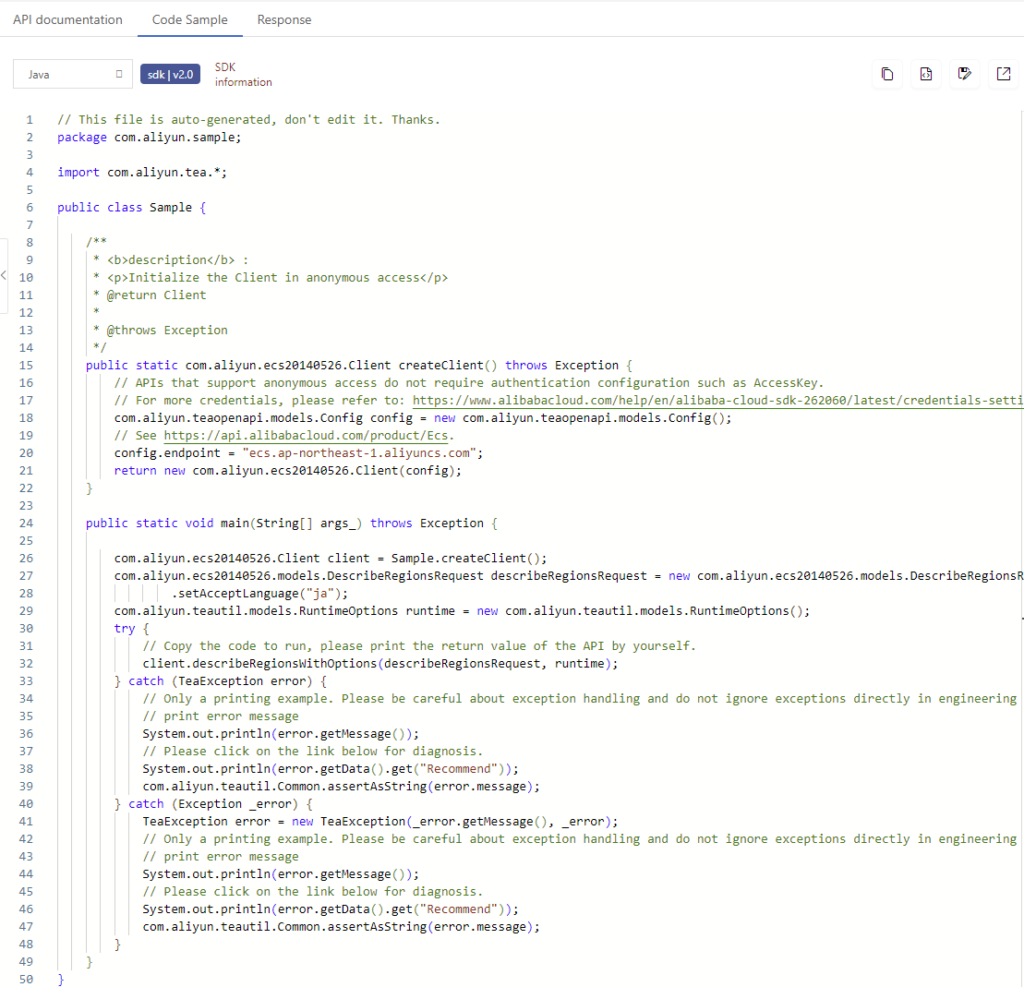1024x987 pixels.
Task: Click the code file download icon
Action: (x=926, y=74)
